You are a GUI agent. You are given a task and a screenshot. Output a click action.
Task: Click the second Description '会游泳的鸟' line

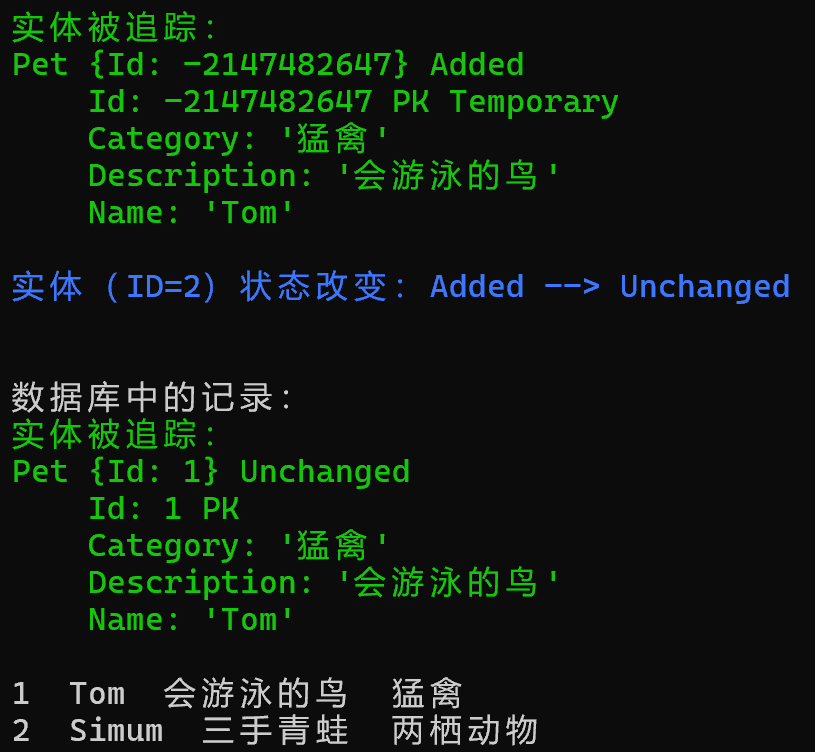click(x=325, y=583)
